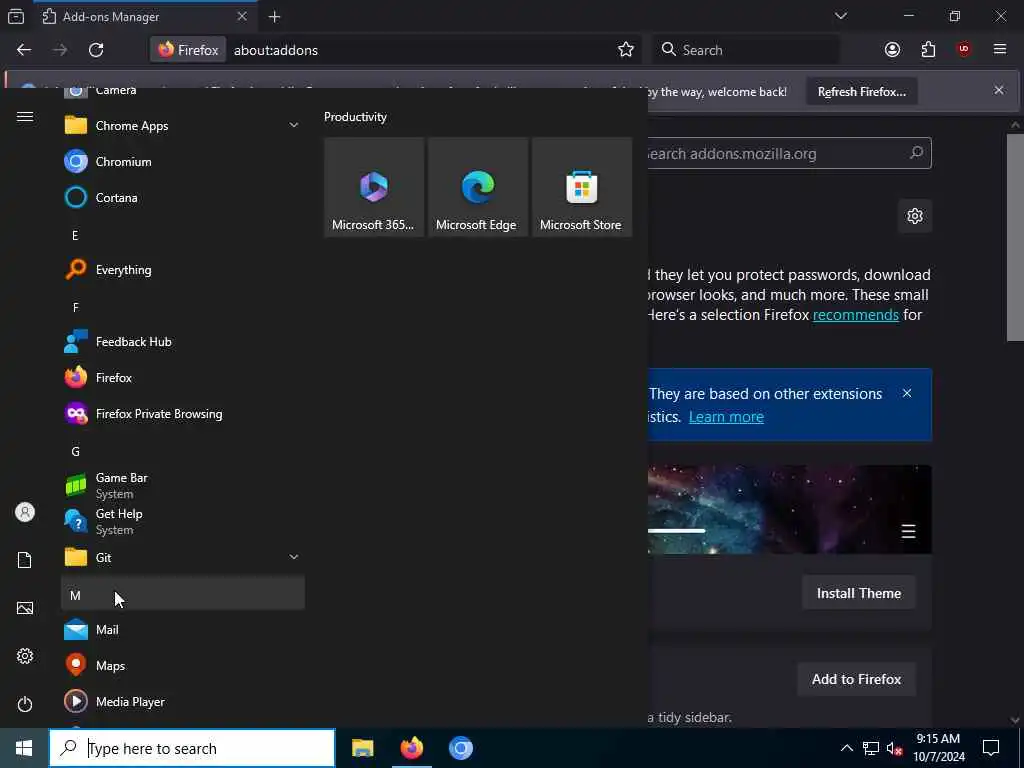Screen dimensions: 1024x768
Task: Go back in Firefox
Action: 24,50
